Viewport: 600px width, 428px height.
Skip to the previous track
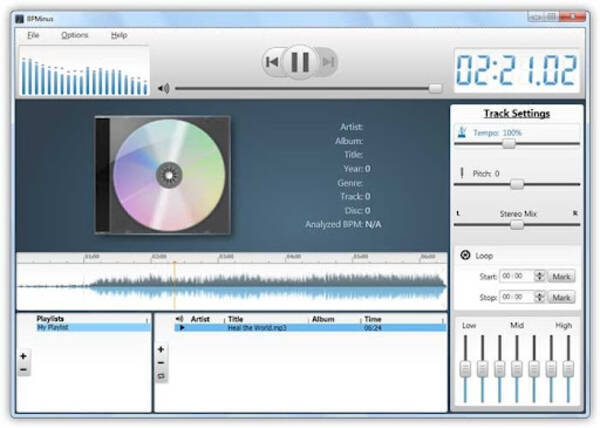[271, 63]
